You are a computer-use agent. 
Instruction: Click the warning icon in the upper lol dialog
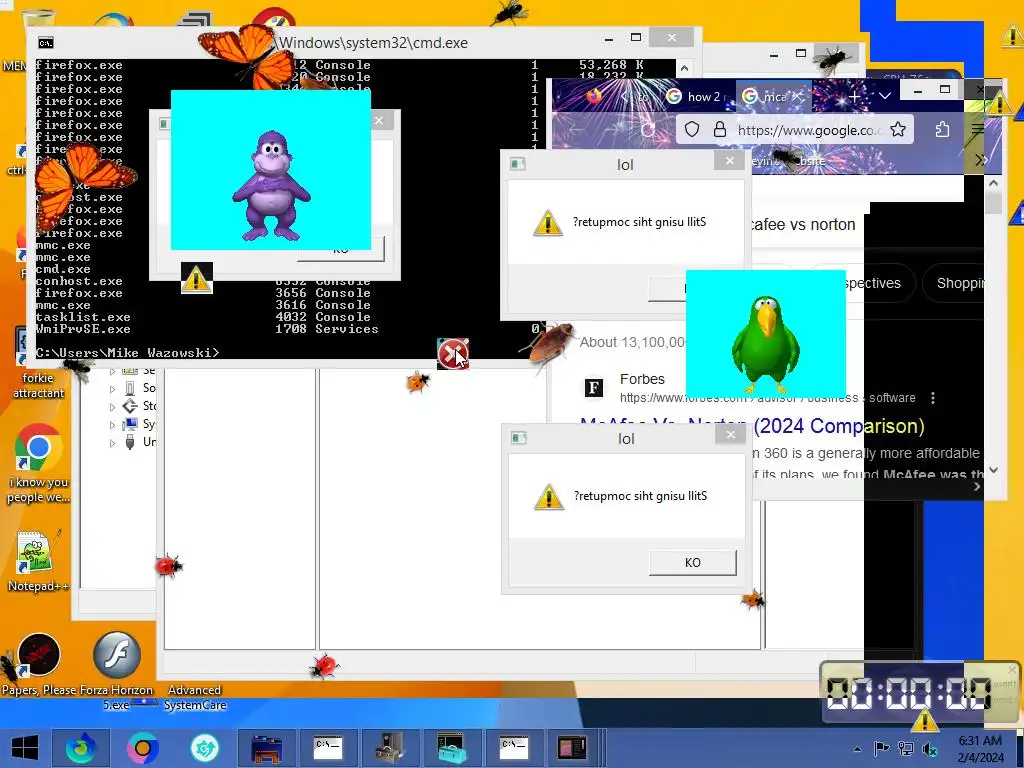tap(548, 223)
